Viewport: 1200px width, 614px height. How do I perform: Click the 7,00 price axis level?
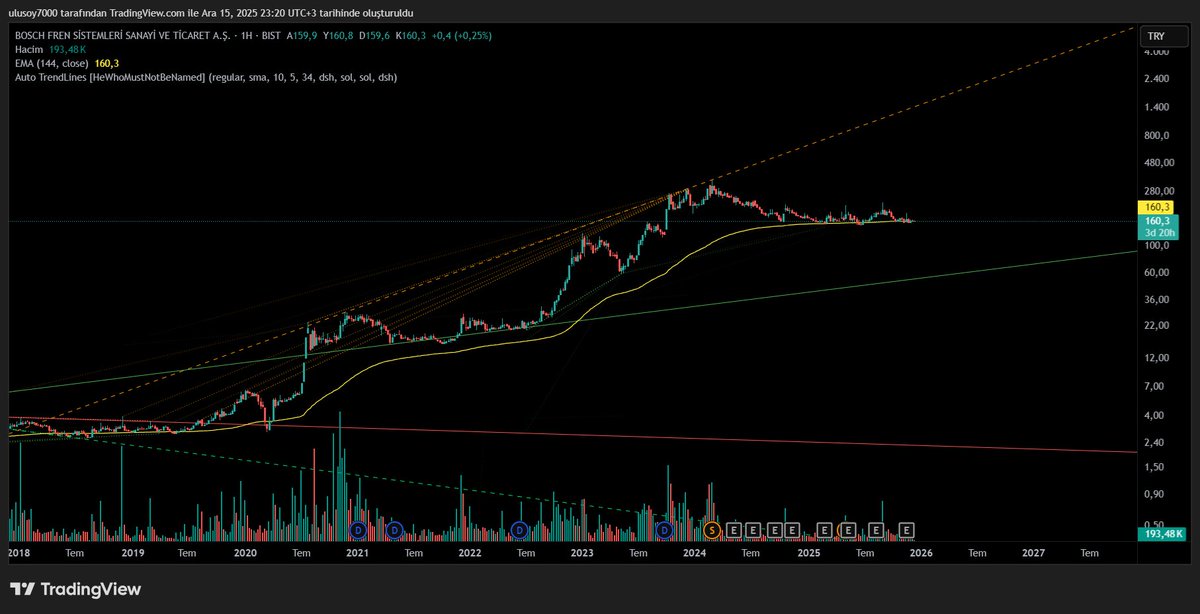coord(1154,386)
